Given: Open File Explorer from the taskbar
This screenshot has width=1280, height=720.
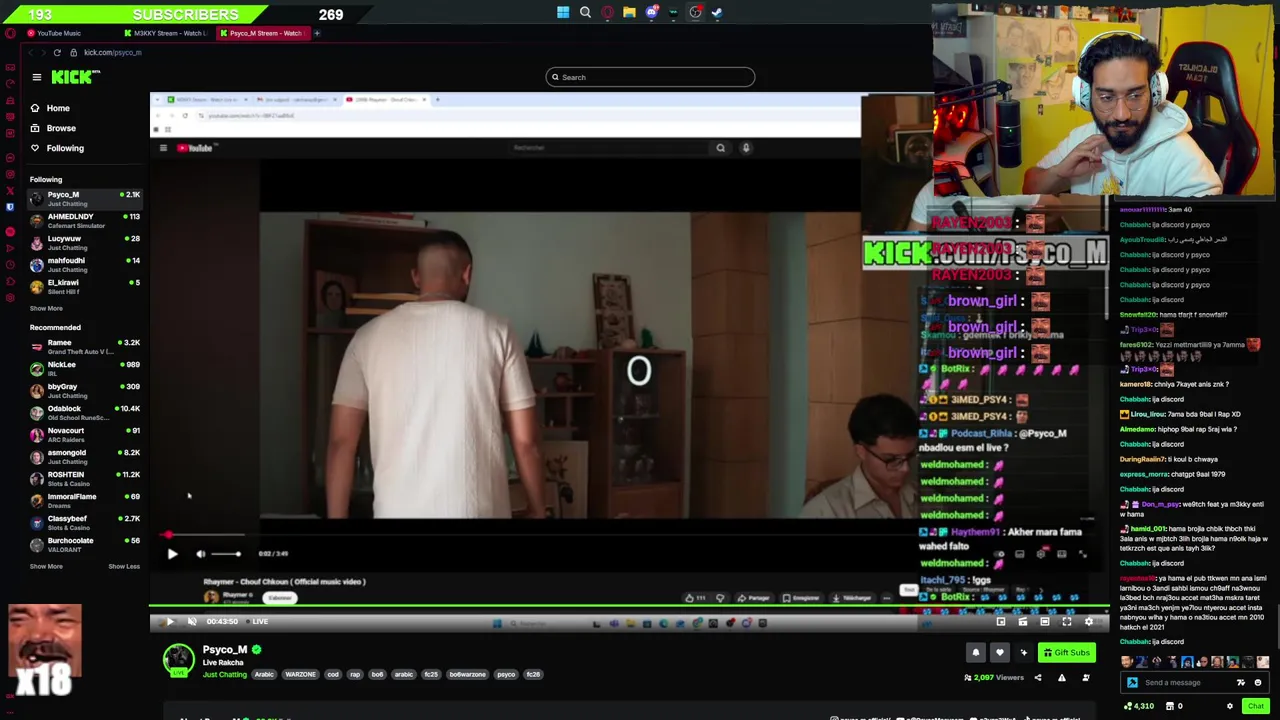Looking at the screenshot, I should [629, 13].
